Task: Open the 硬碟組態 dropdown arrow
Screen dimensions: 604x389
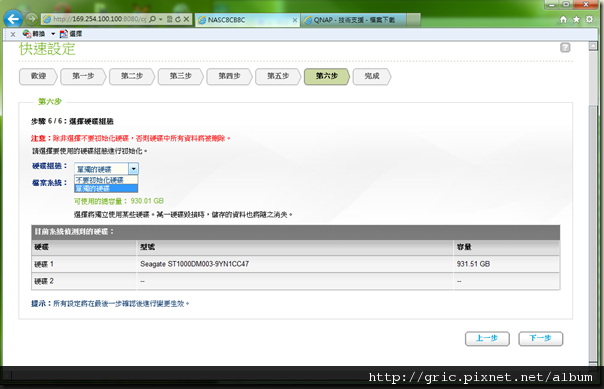Action: pyautogui.click(x=133, y=169)
